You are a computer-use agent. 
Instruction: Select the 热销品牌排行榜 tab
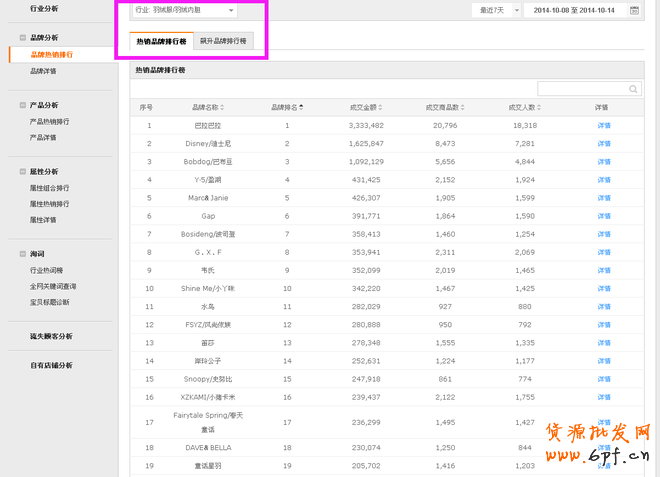(161, 41)
